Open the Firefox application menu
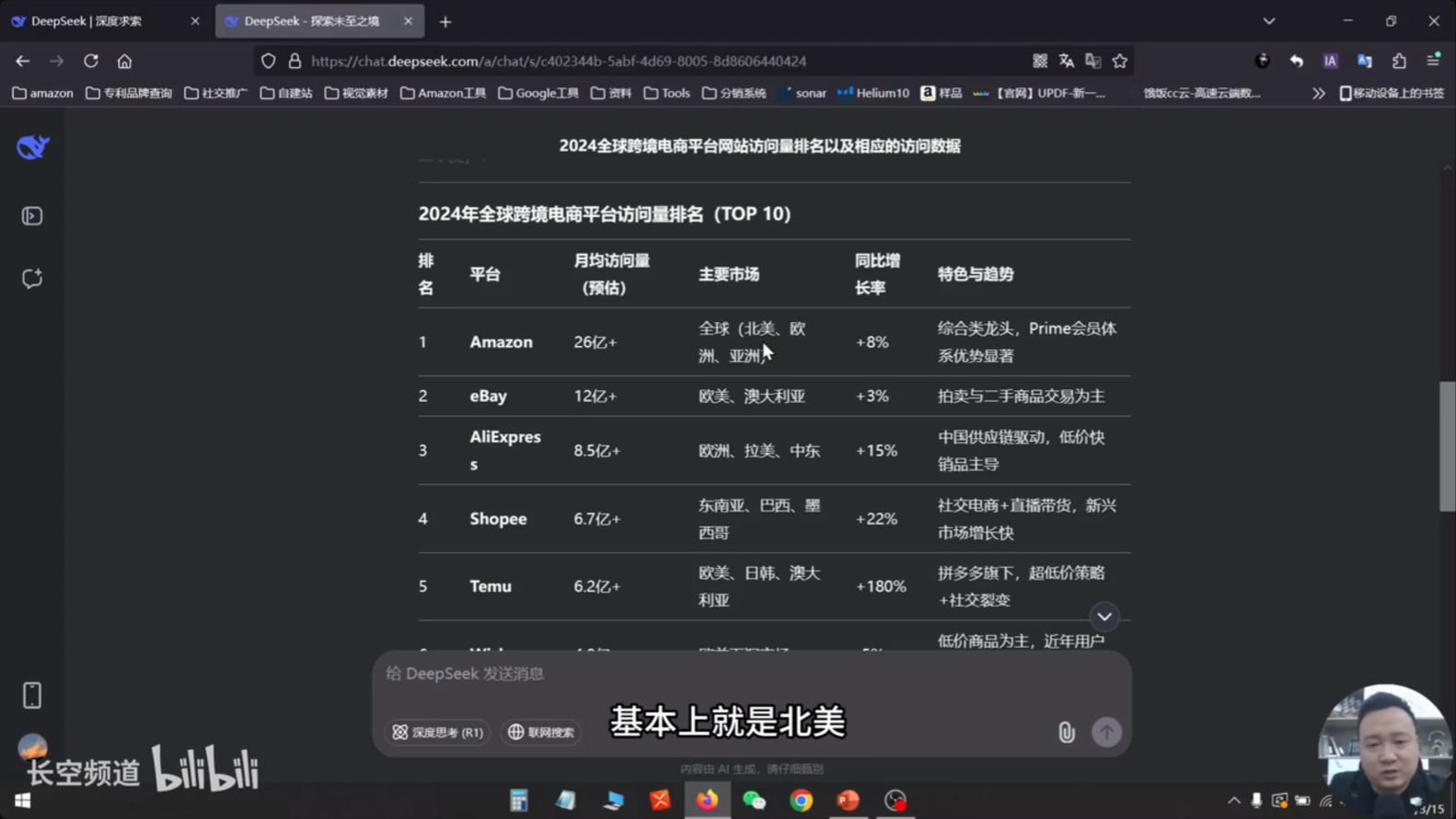This screenshot has width=1456, height=819. [1433, 61]
